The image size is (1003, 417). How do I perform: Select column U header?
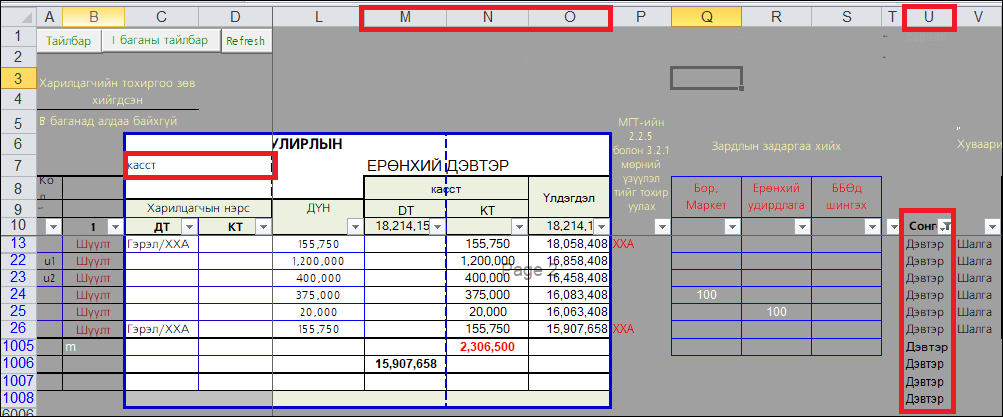929,17
